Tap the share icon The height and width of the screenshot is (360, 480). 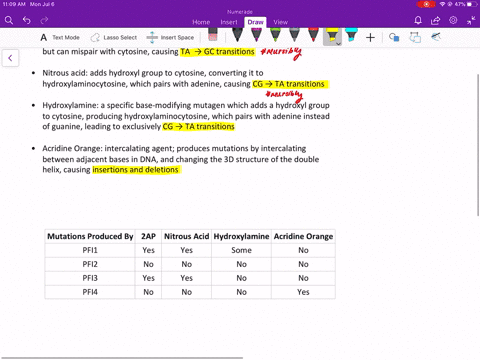tap(435, 21)
